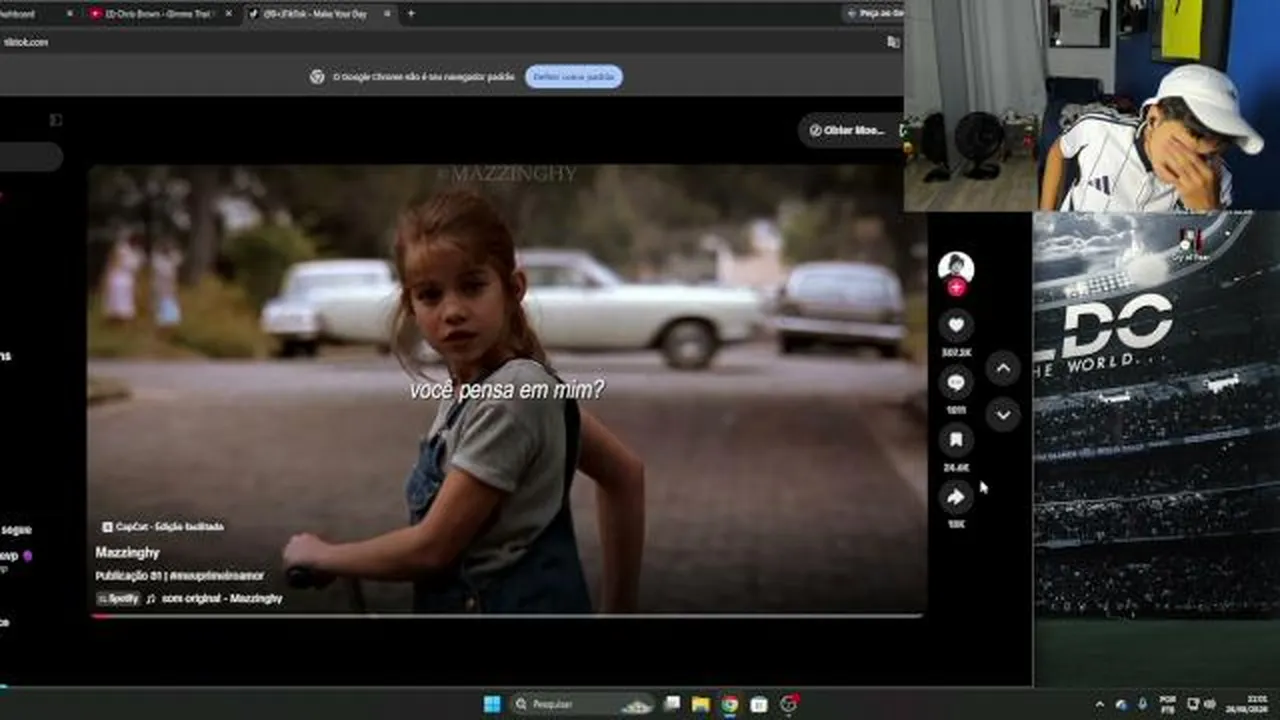
Task: Open the CapCut - Edição facilitada link
Action: [x=163, y=526]
